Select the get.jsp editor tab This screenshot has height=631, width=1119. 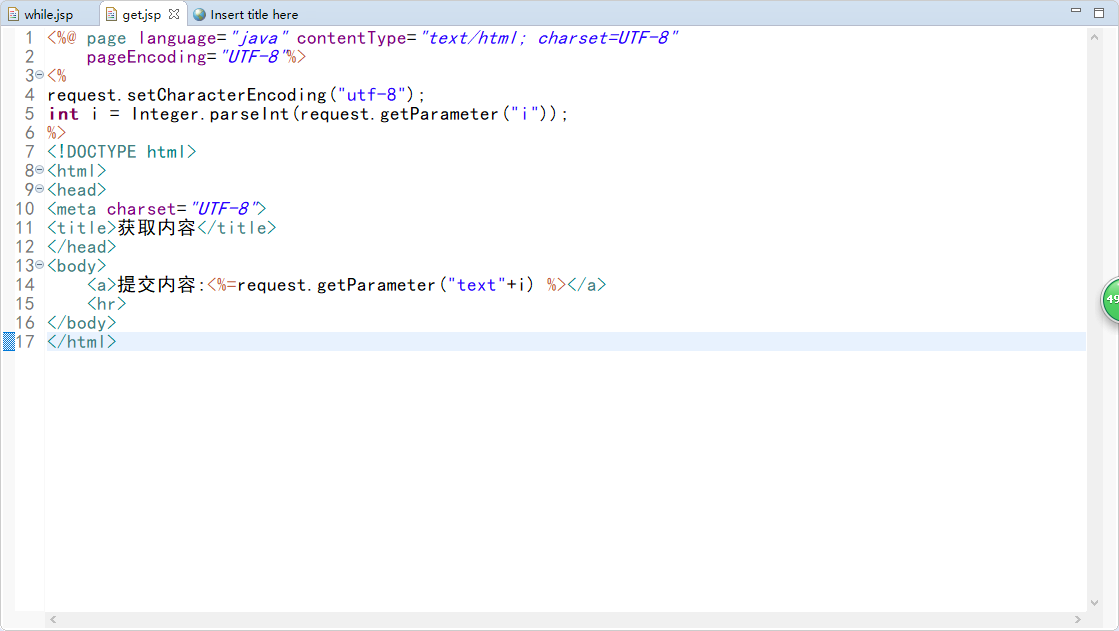pos(141,14)
